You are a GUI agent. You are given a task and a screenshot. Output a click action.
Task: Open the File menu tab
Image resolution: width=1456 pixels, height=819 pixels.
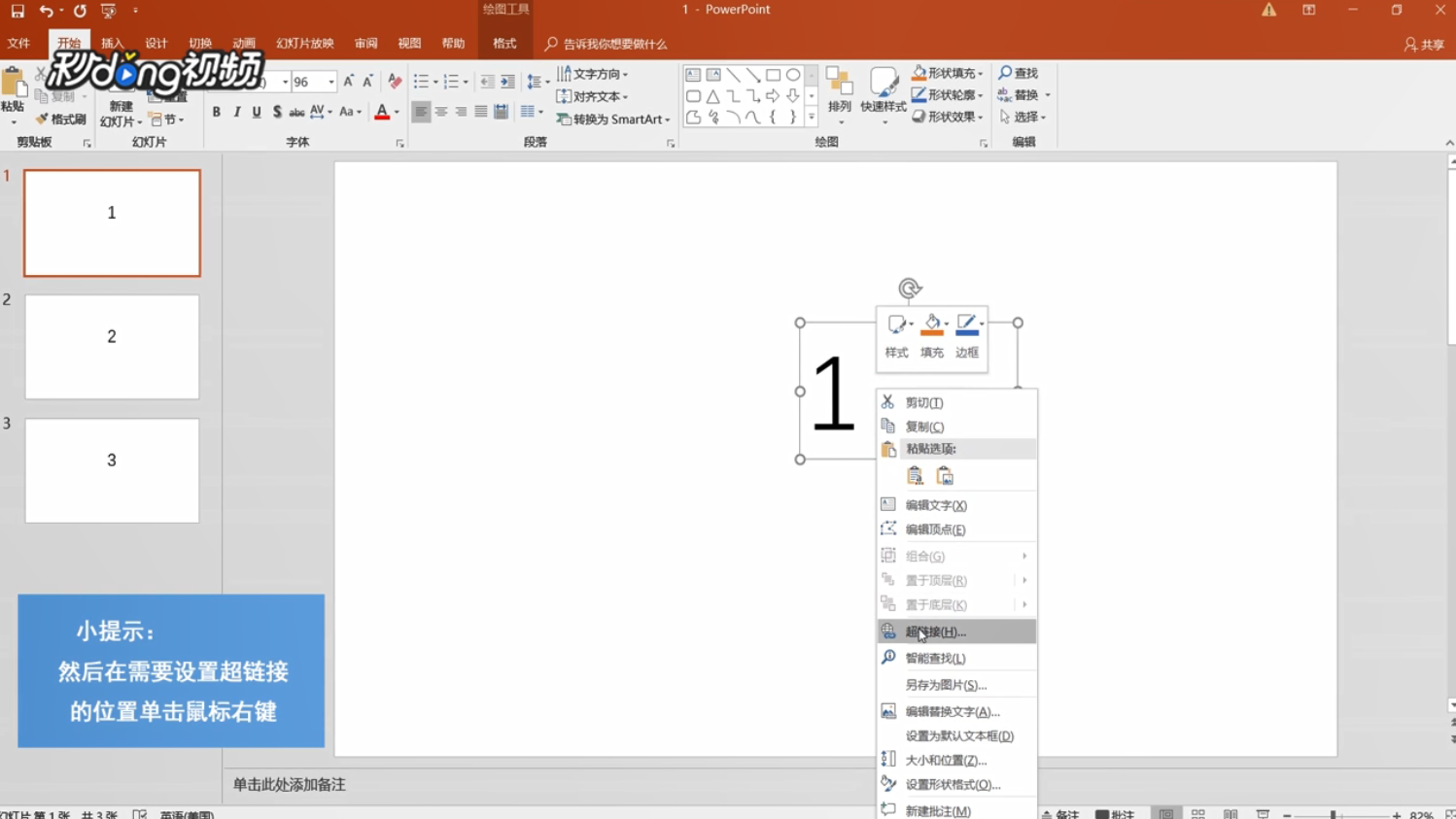18,44
